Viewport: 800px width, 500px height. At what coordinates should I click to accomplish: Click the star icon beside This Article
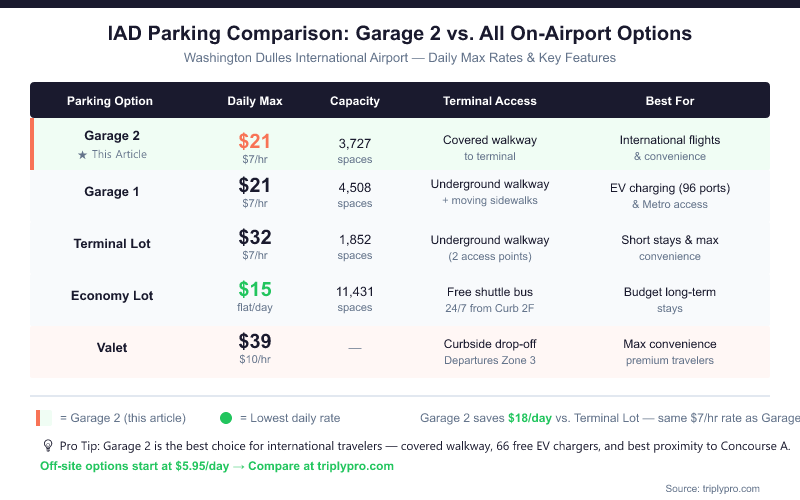pyautogui.click(x=82, y=155)
